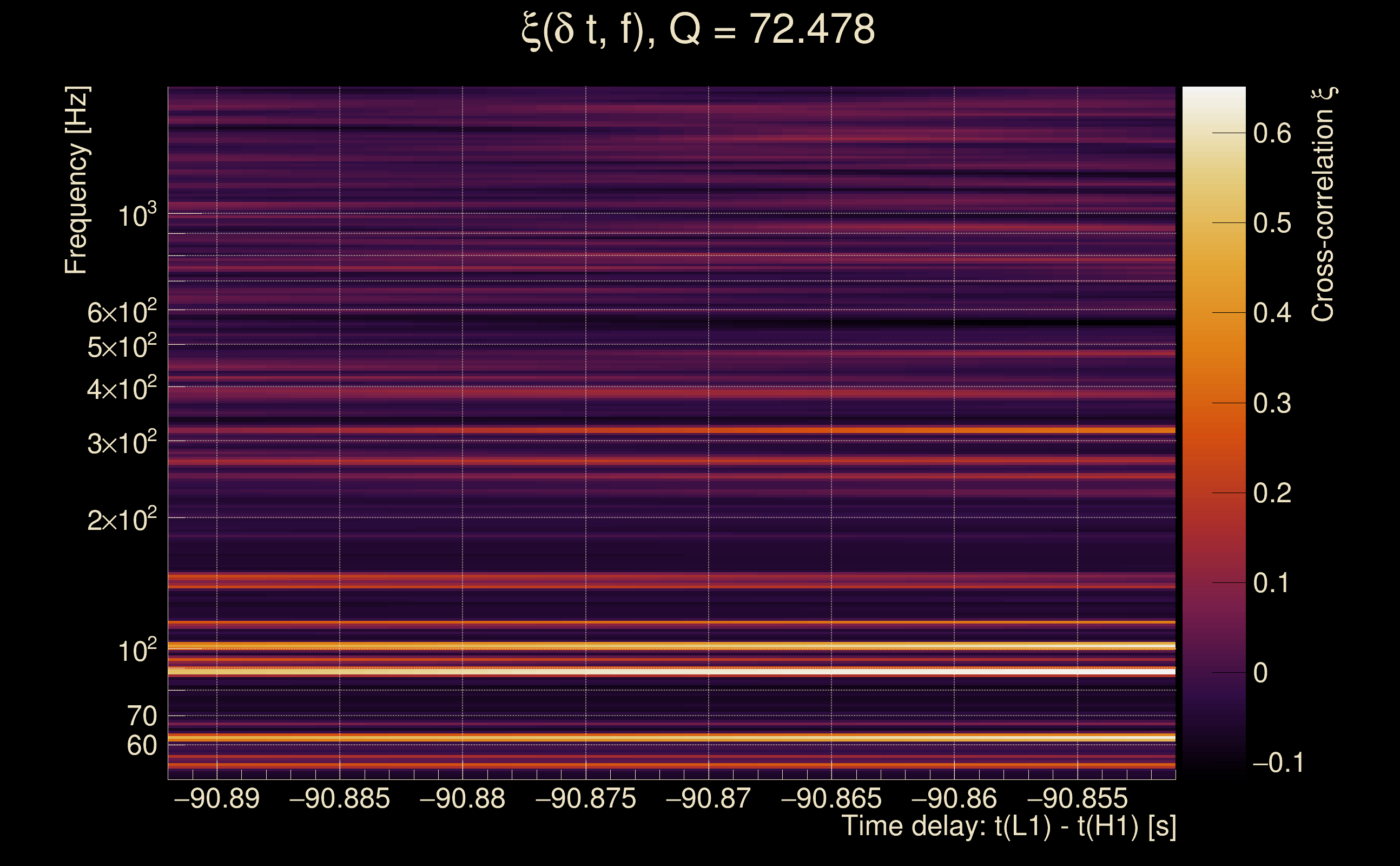Click the colorbar at the 0.4 orange level
Viewport: 1400px width, 866px height.
pyautogui.click(x=1213, y=313)
